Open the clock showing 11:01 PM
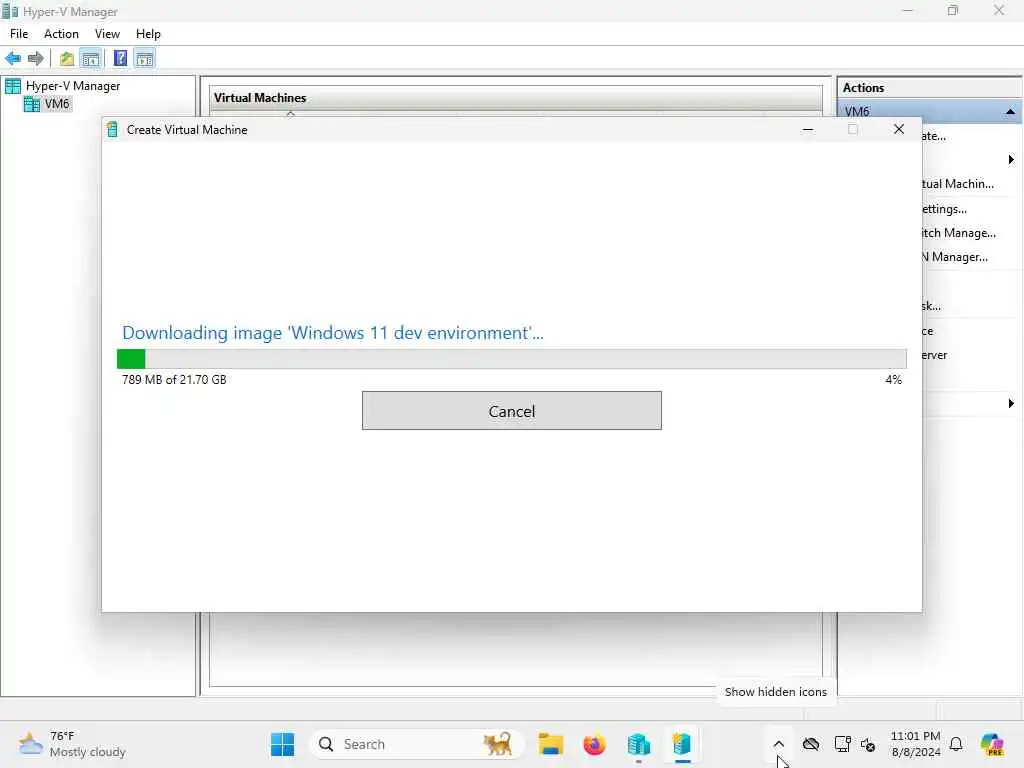Screen dimensions: 1024x768 [x=916, y=744]
